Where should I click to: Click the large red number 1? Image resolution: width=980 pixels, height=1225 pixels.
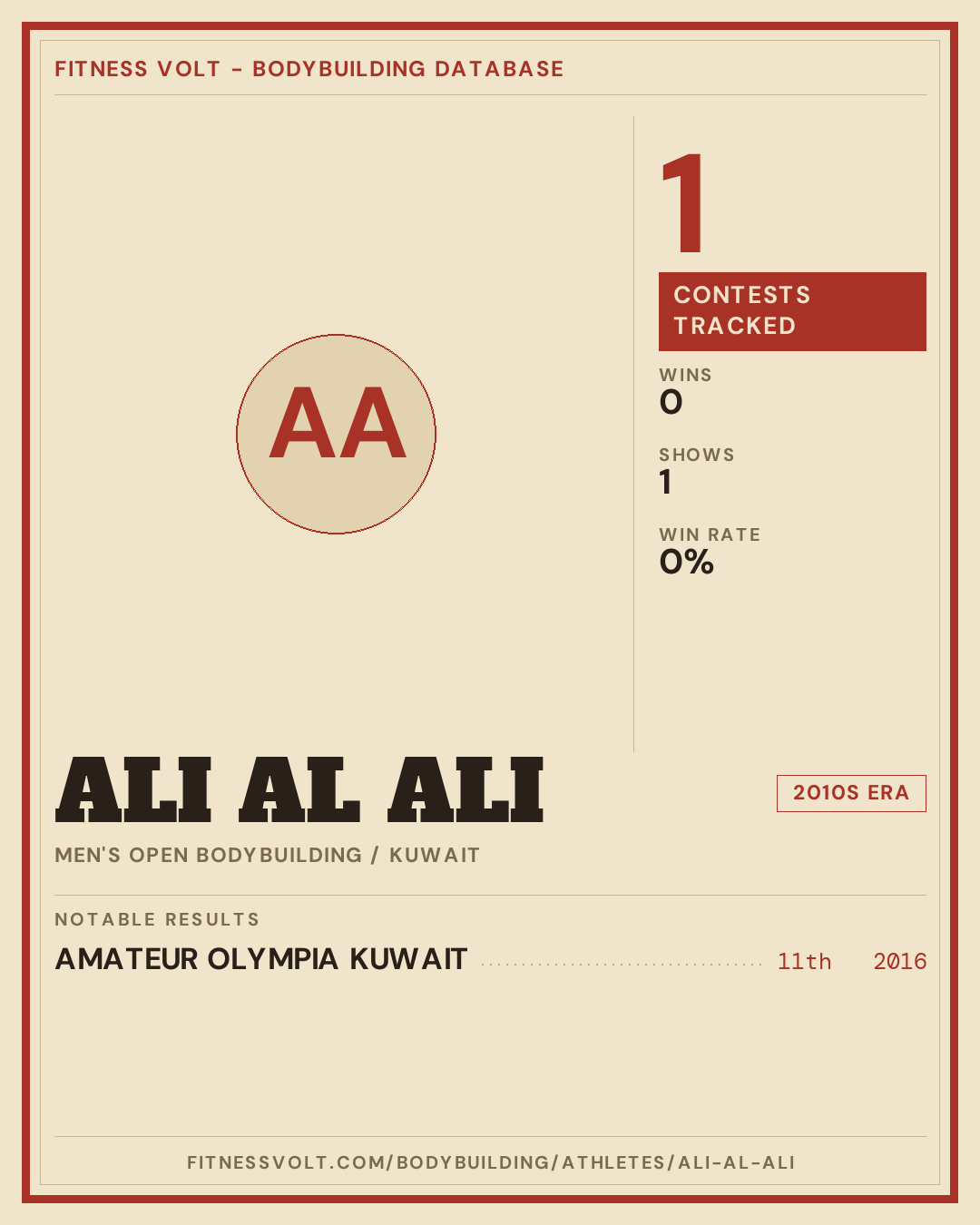682,204
